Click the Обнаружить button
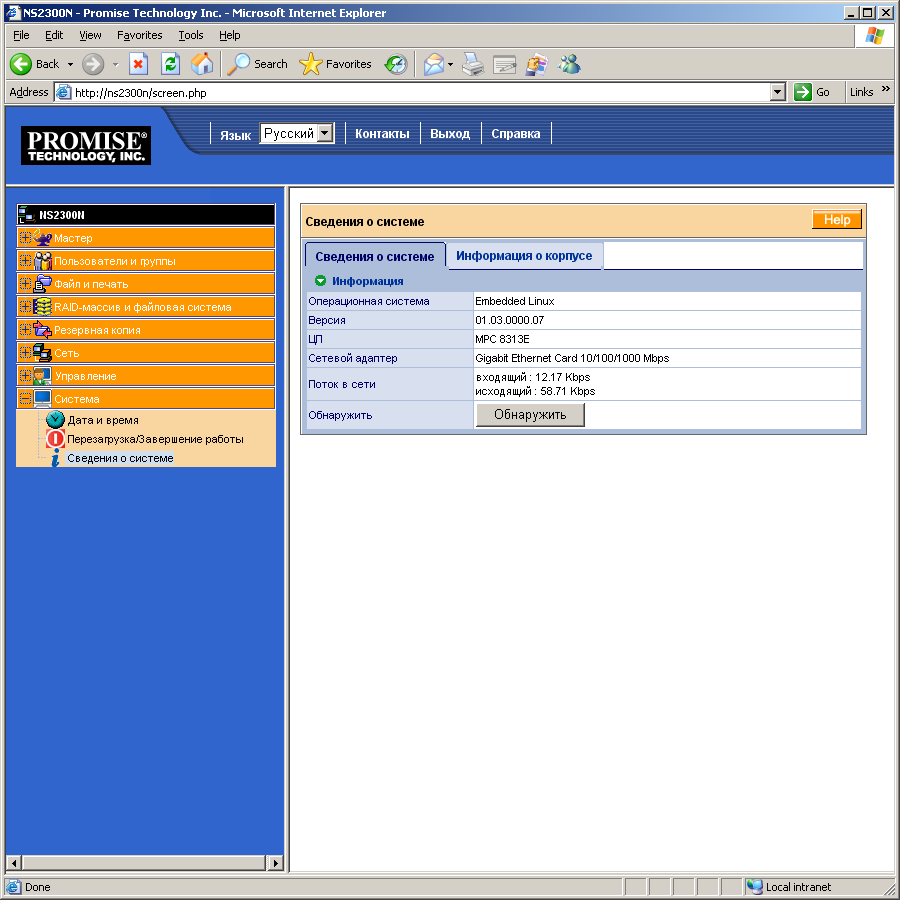Viewport: 900px width, 900px height. point(530,414)
